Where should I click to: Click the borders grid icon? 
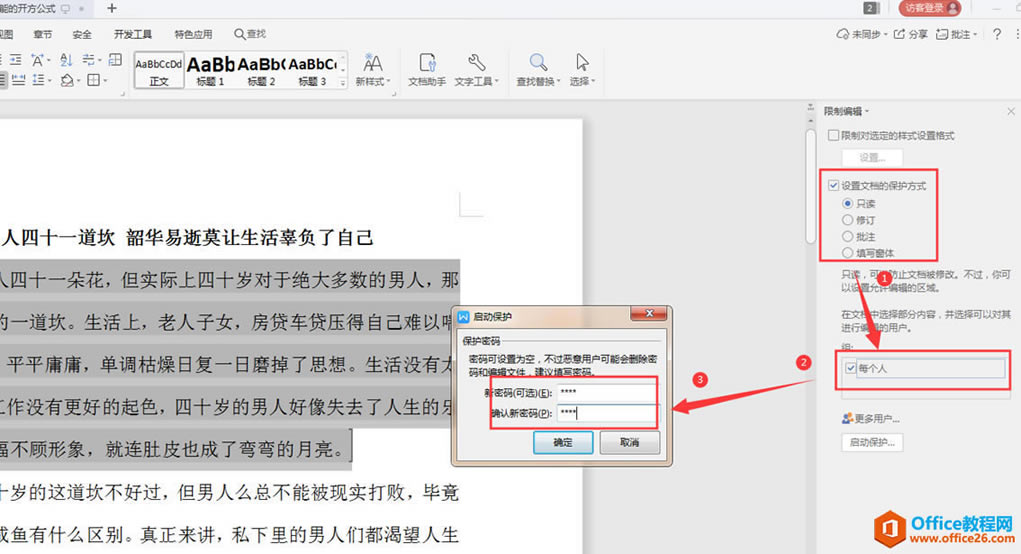point(93,80)
